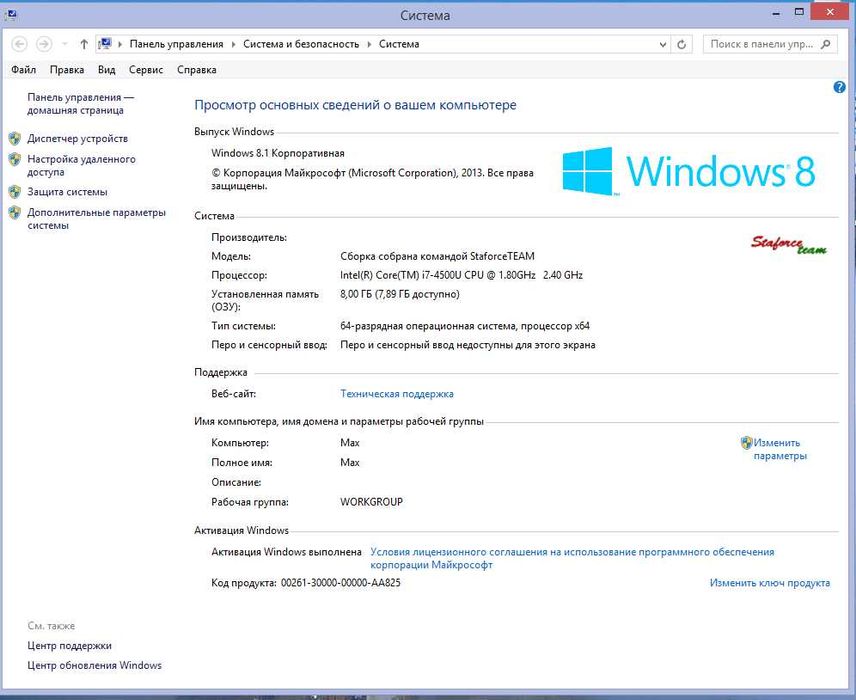Minimize the Система window
856x700 pixels.
point(776,13)
